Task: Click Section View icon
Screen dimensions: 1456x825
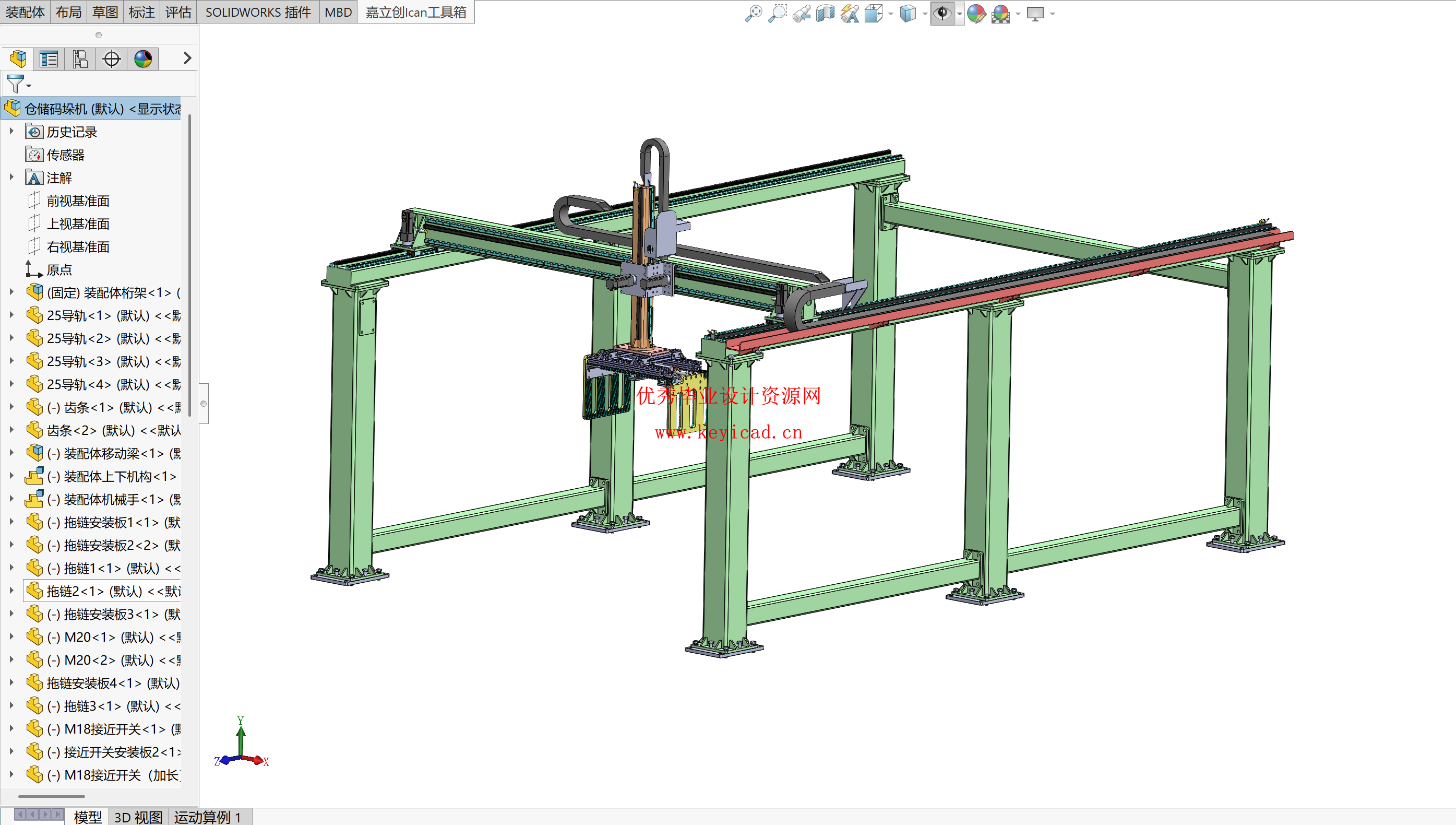Action: coord(825,13)
